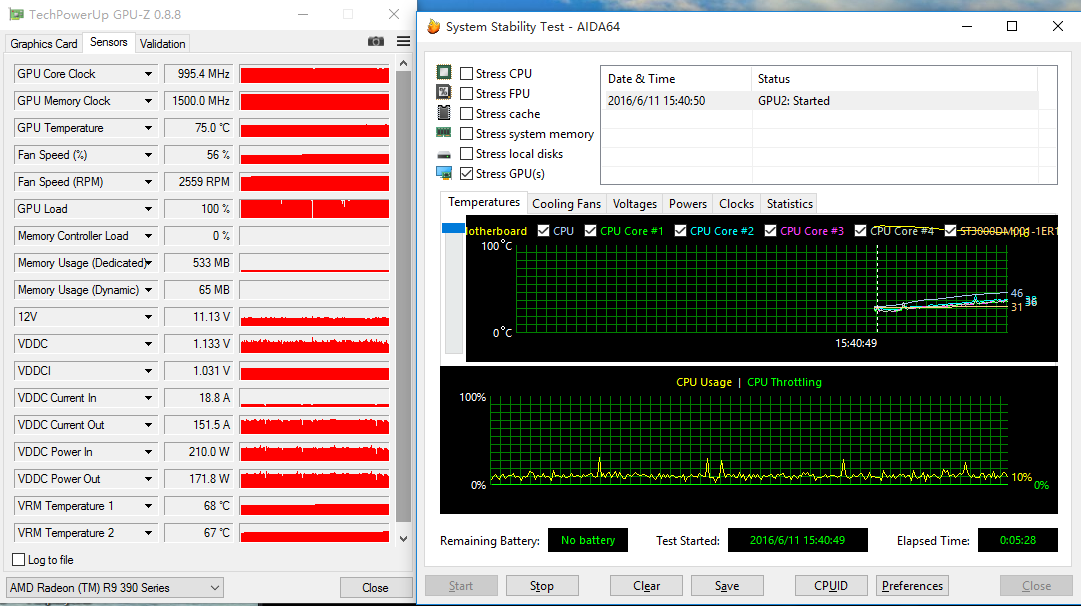Uncheck the Stress GPU(s) checkbox
This screenshot has height=606, width=1081.
[467, 173]
